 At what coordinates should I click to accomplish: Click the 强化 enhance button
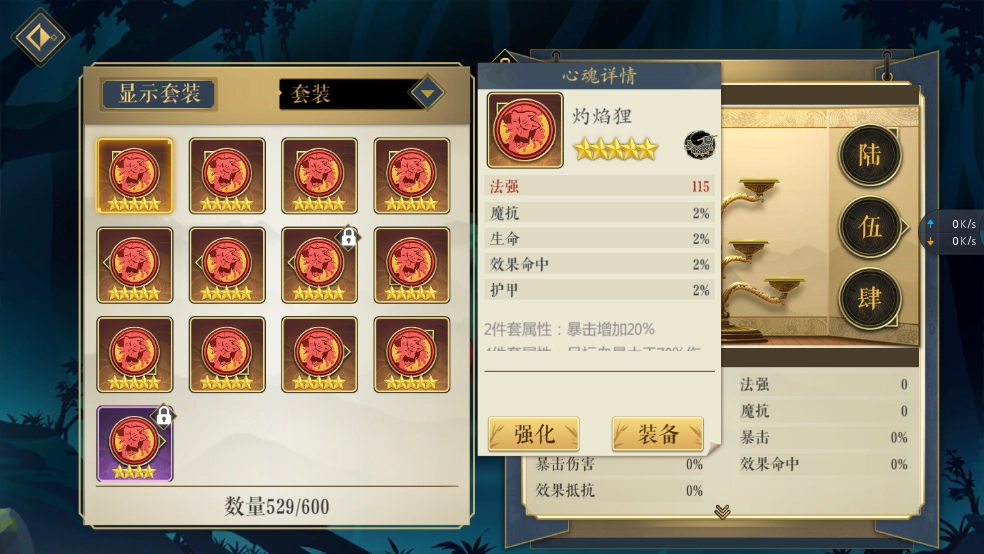[533, 434]
